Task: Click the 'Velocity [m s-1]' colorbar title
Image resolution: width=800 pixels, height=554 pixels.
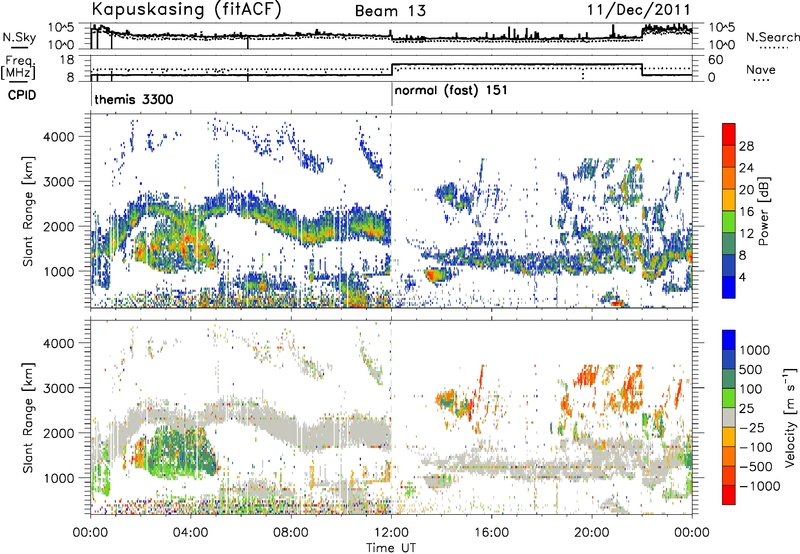Action: pyautogui.click(x=790, y=417)
